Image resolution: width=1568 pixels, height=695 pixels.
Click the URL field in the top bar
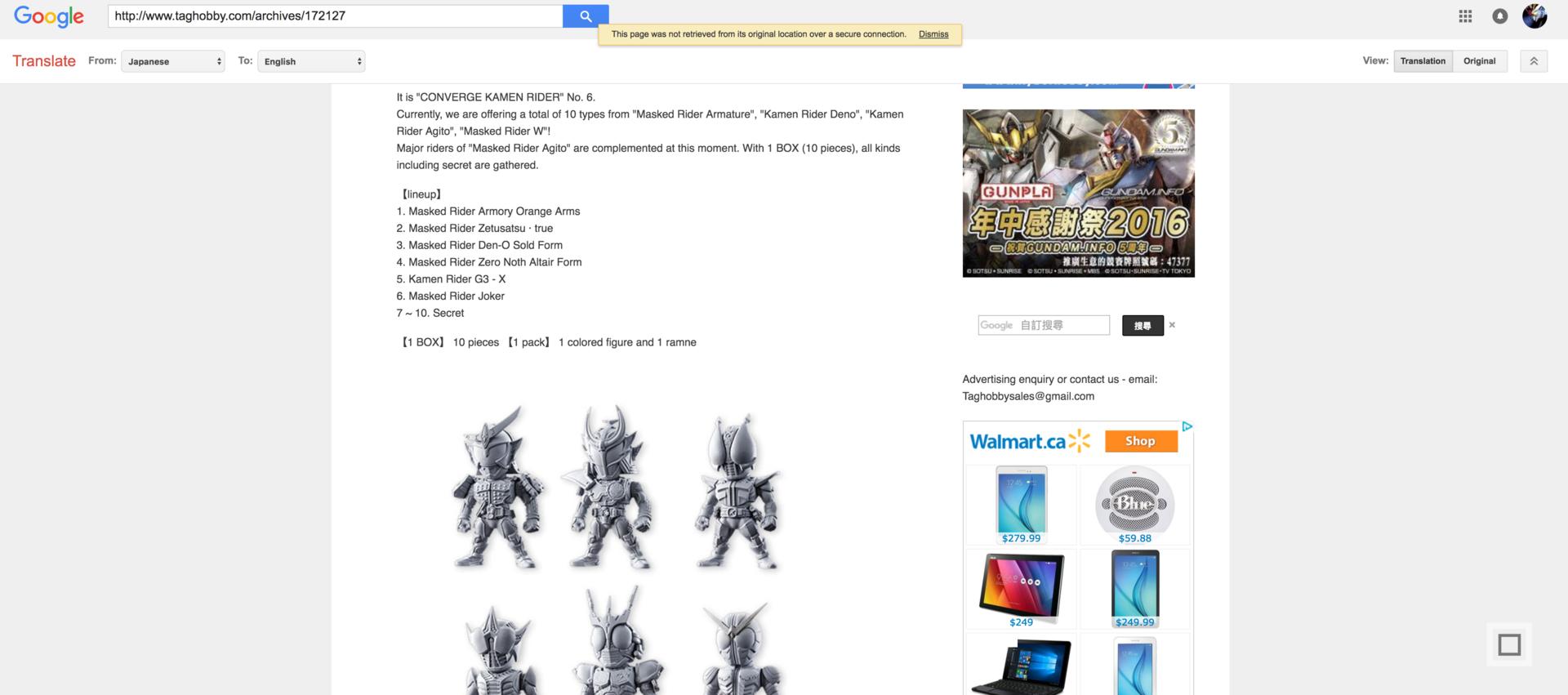(x=335, y=16)
